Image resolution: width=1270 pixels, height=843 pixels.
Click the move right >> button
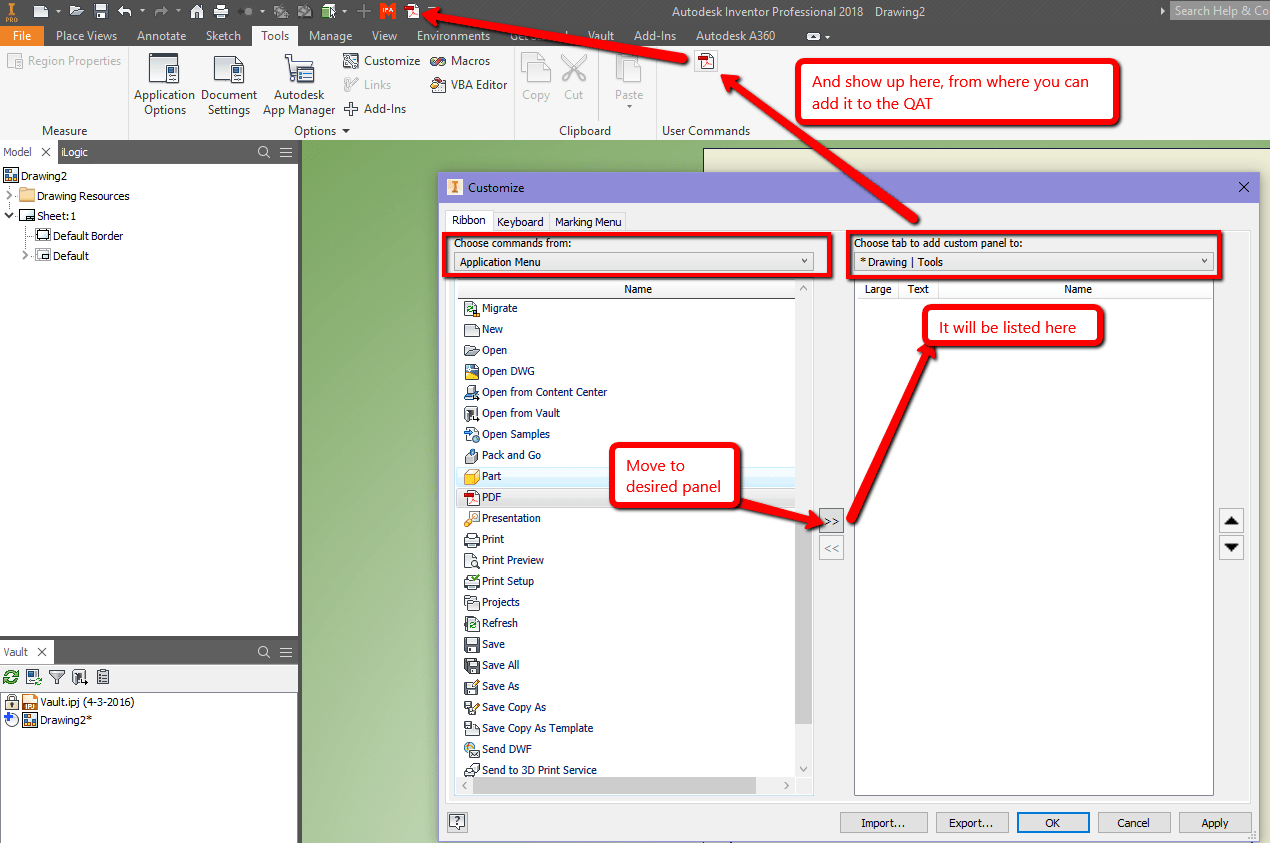pos(831,520)
